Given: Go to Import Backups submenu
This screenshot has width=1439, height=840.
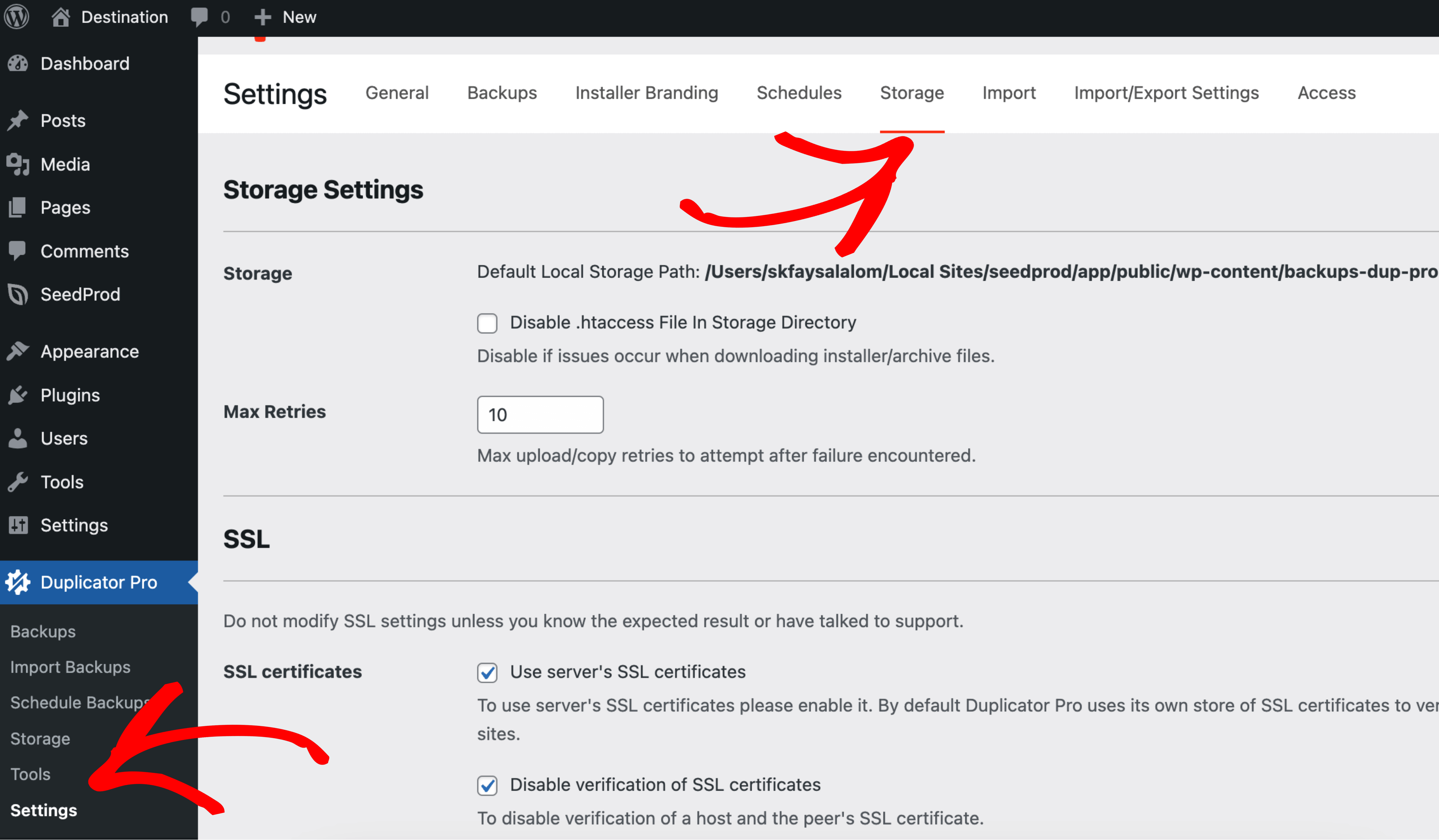Looking at the screenshot, I should pos(70,667).
